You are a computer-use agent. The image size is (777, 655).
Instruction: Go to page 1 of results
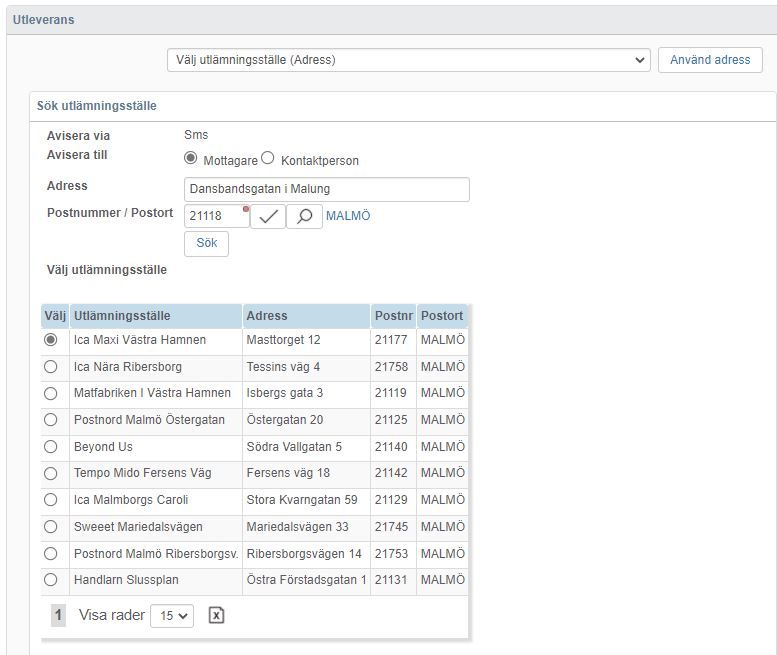click(58, 615)
